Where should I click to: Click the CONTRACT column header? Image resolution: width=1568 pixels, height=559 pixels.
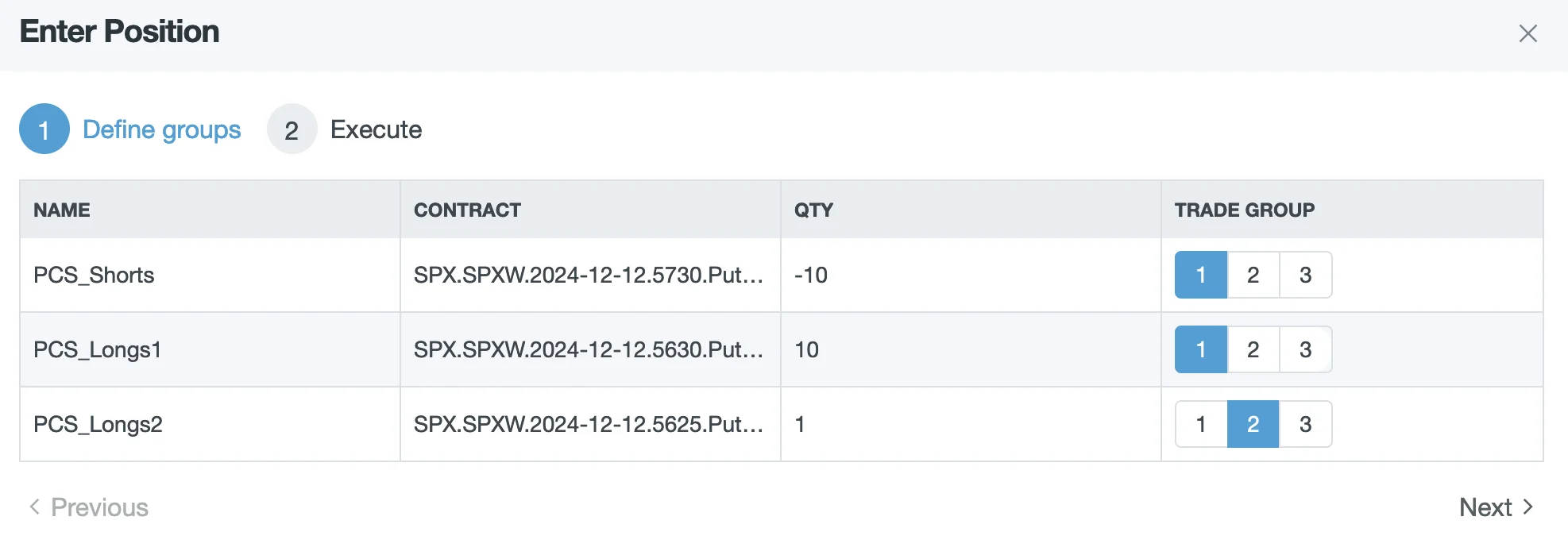click(x=467, y=210)
